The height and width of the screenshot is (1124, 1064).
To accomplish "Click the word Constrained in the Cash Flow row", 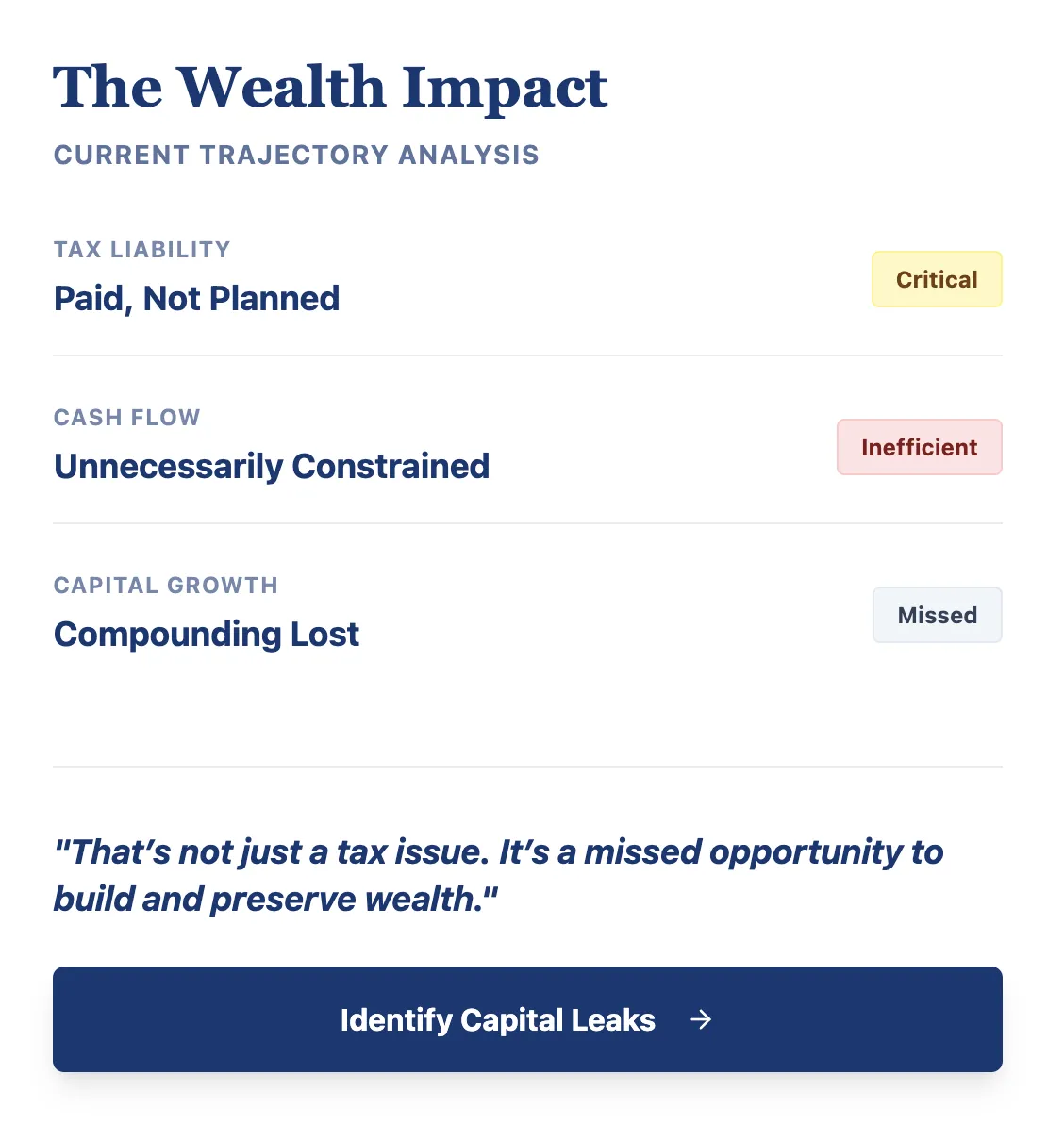I will [x=391, y=467].
